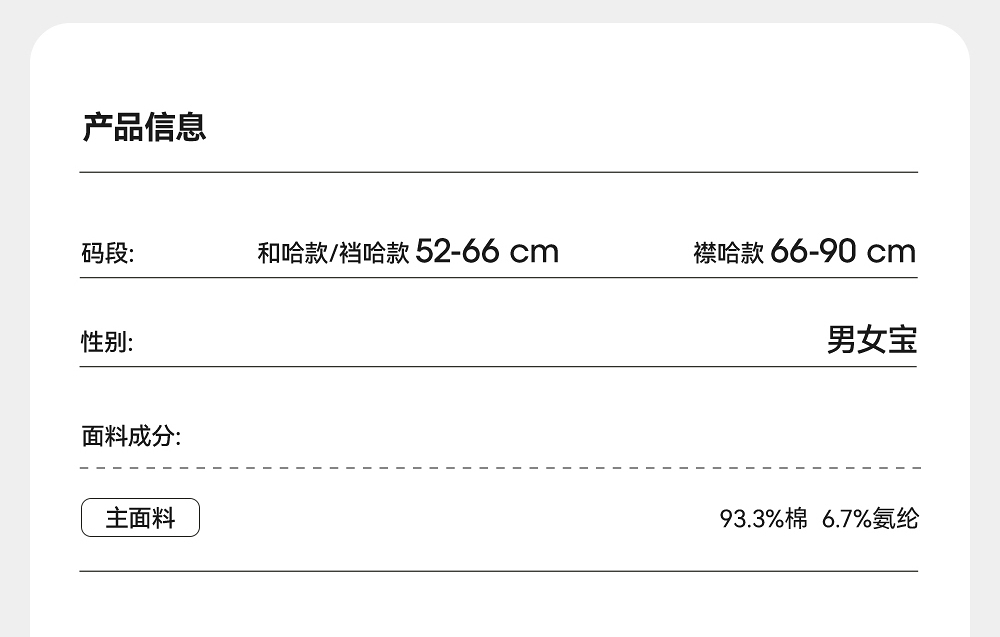This screenshot has height=637, width=1000.
Task: Click the 6.7%氨纶 composition text
Action: [x=869, y=519]
